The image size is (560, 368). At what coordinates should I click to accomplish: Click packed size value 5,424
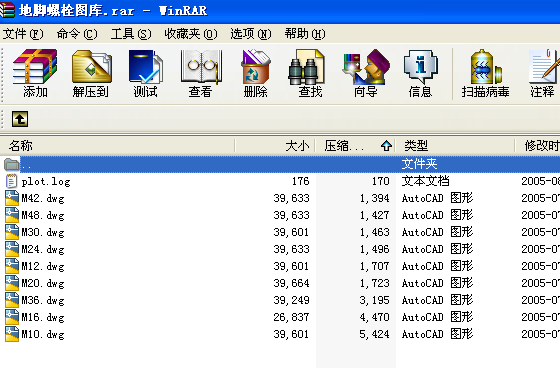pos(374,334)
